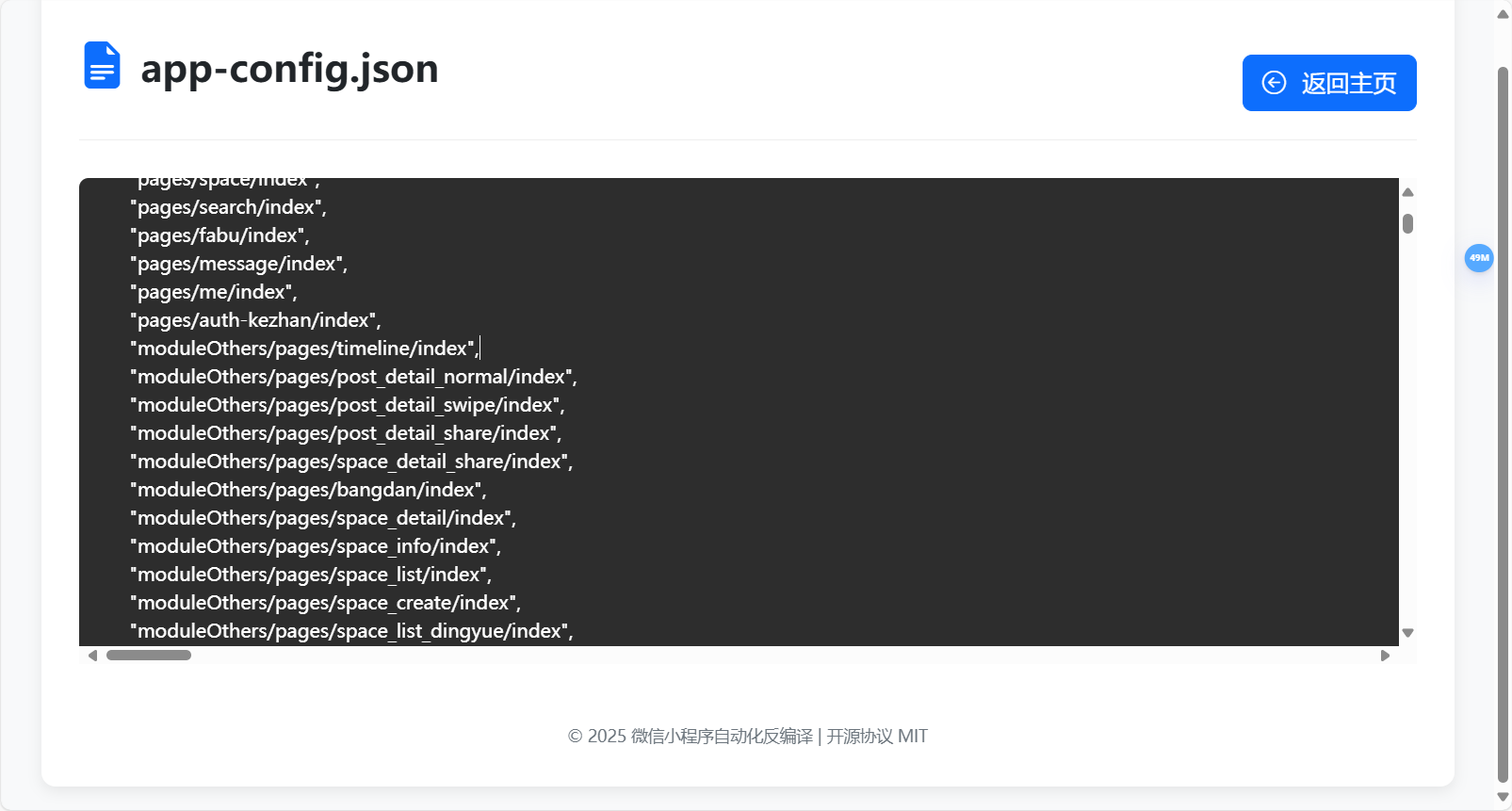Click the app-config.json title text

click(288, 67)
